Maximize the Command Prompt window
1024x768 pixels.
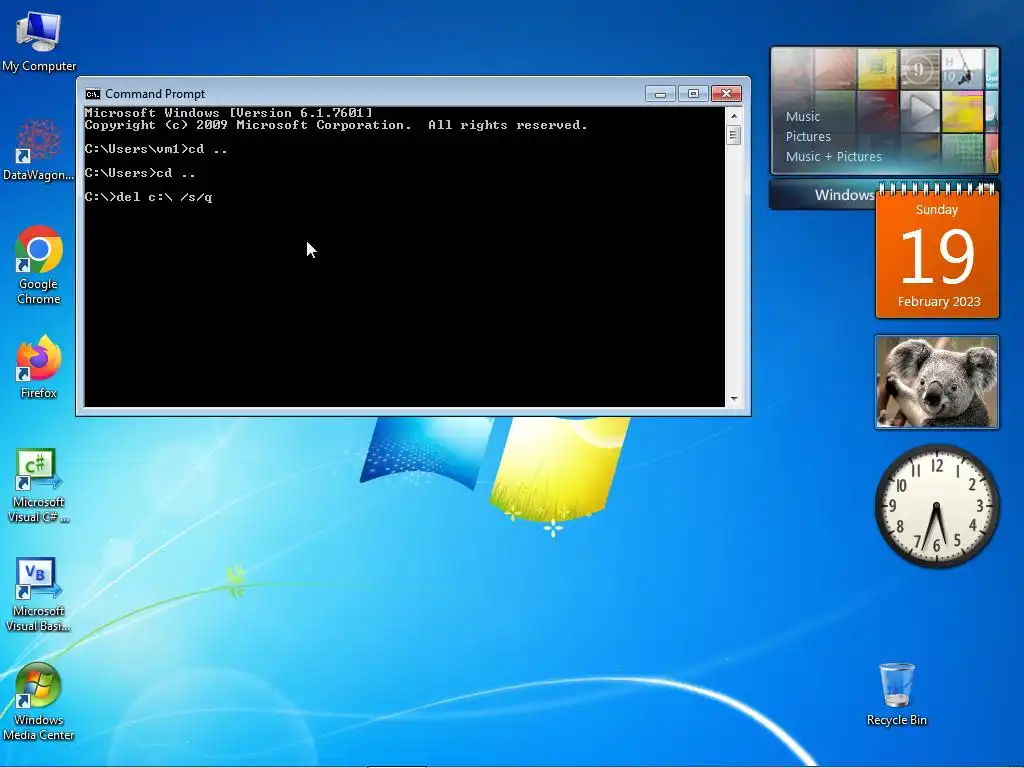(x=693, y=94)
